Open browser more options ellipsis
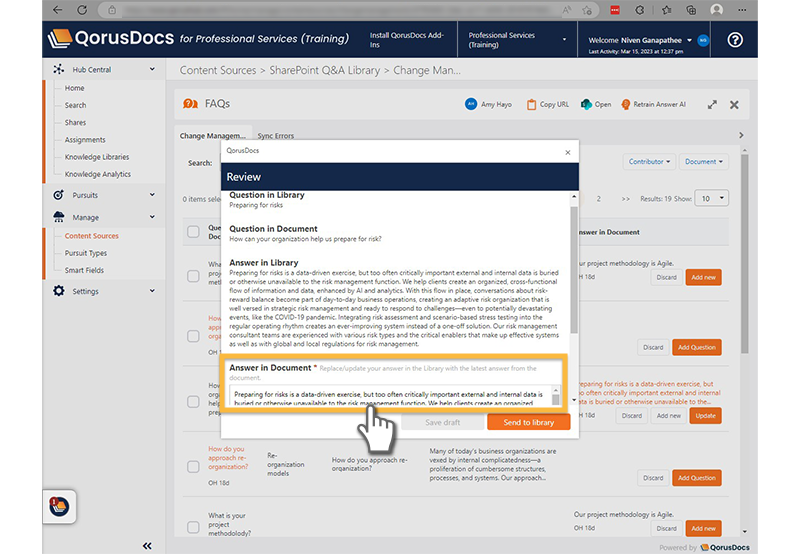Image resolution: width=800 pixels, height=554 pixels. tap(742, 10)
